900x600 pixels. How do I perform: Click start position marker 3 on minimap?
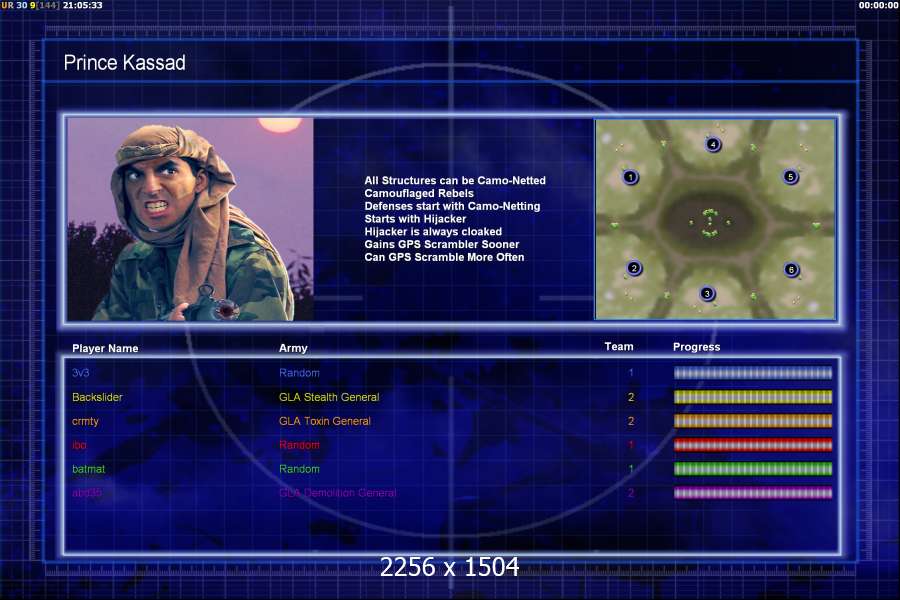pyautogui.click(x=707, y=294)
